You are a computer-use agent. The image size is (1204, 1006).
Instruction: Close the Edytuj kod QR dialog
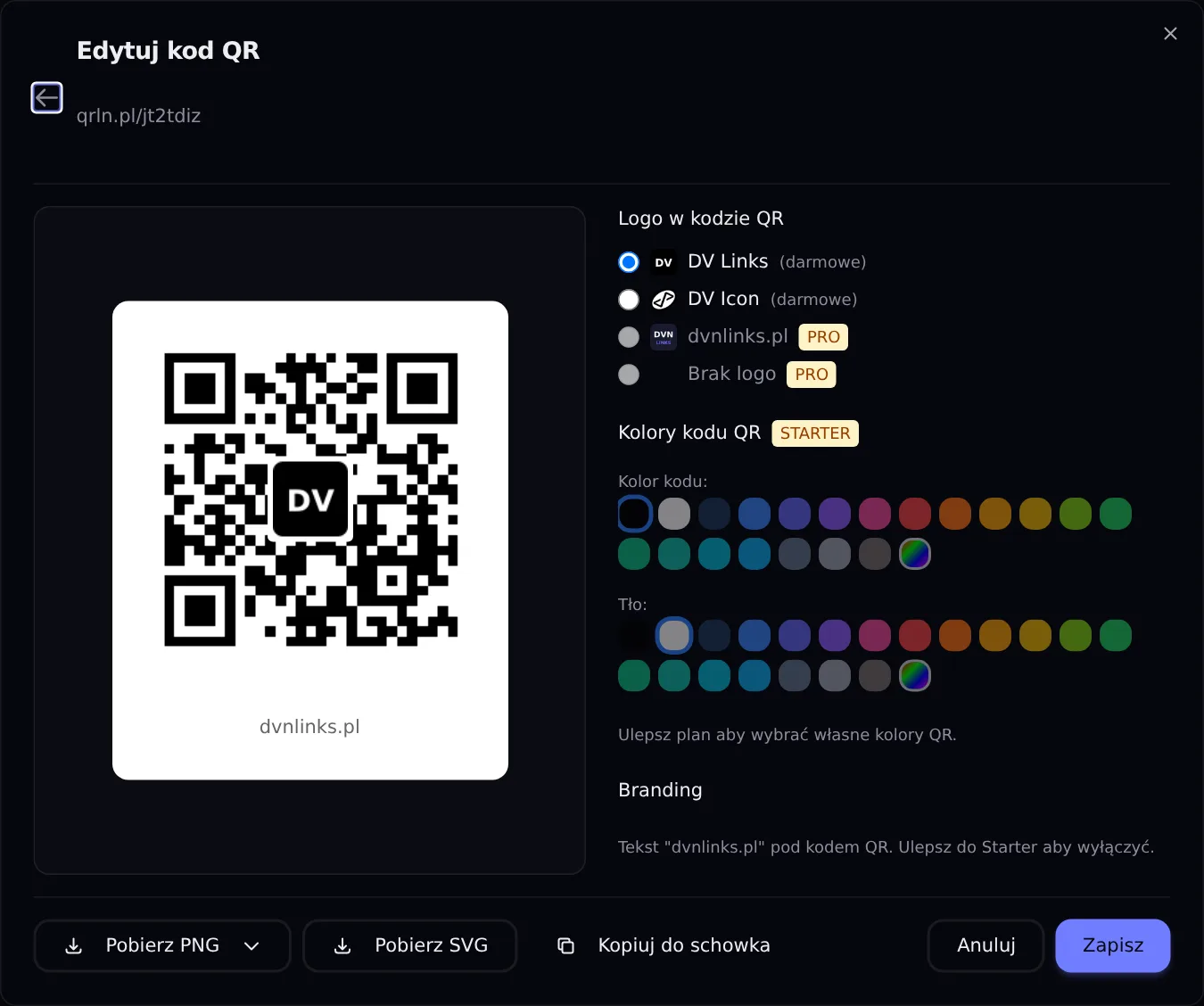(1170, 34)
